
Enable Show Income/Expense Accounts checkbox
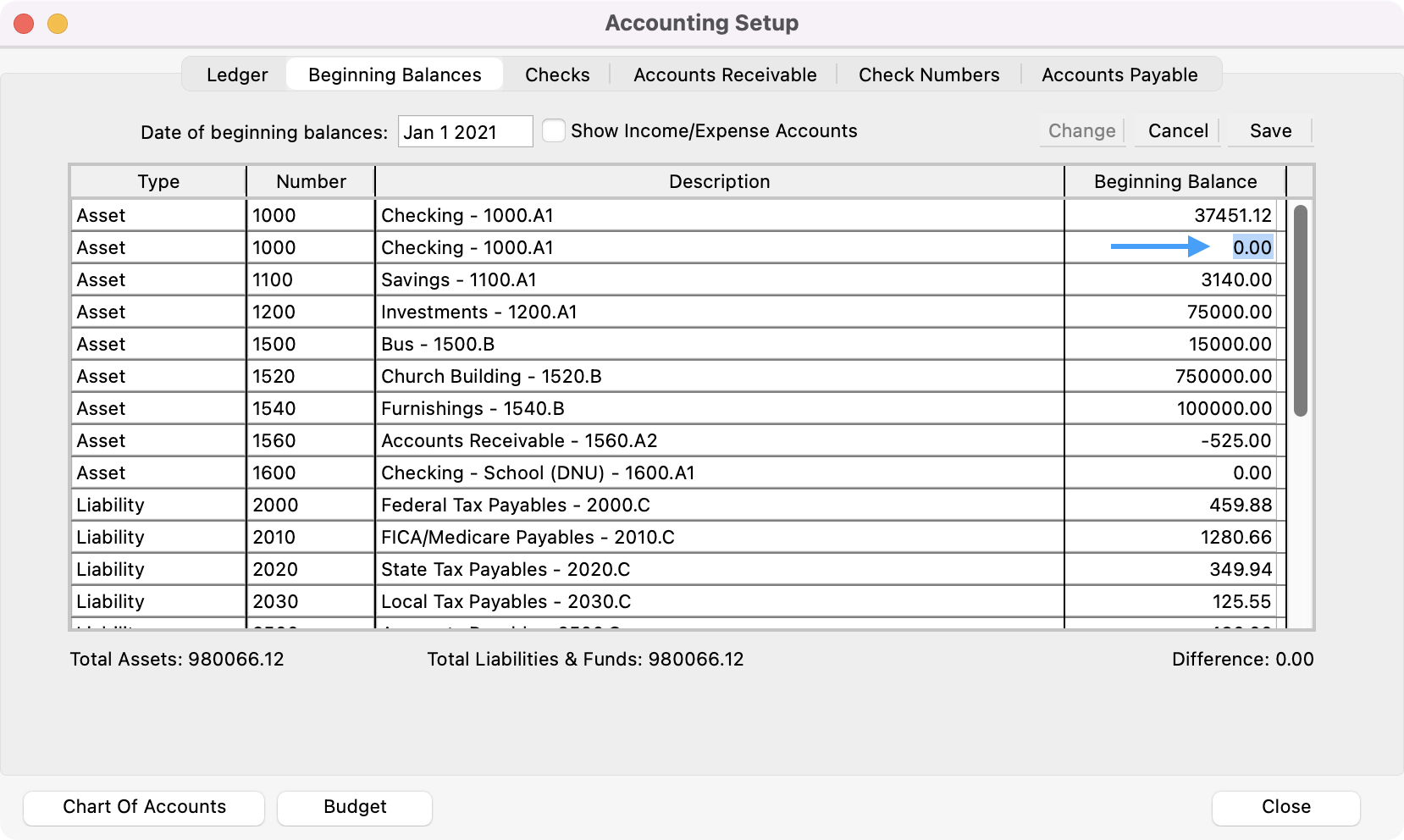click(554, 130)
